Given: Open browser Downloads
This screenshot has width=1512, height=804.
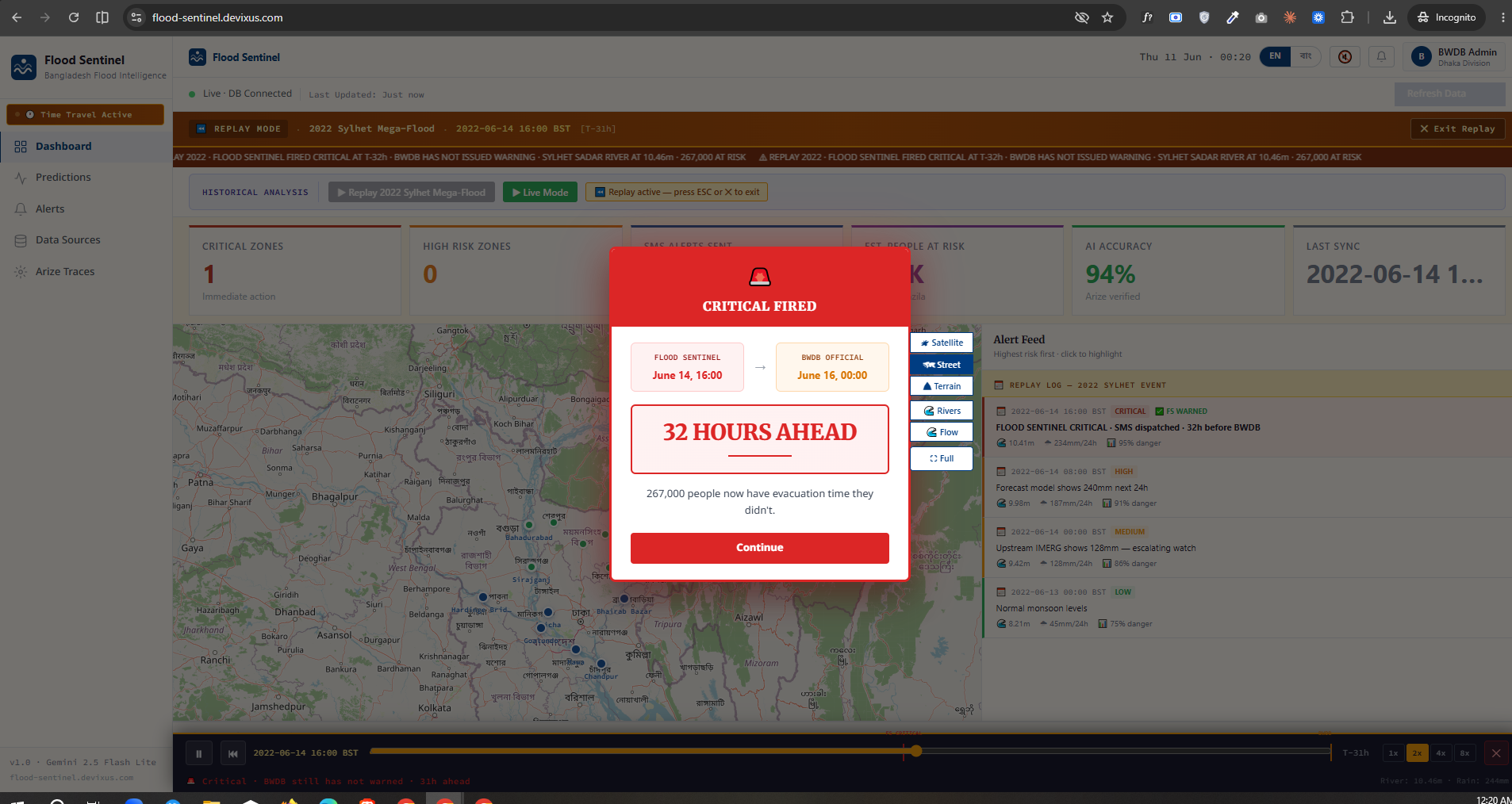Looking at the screenshot, I should pos(1390,17).
